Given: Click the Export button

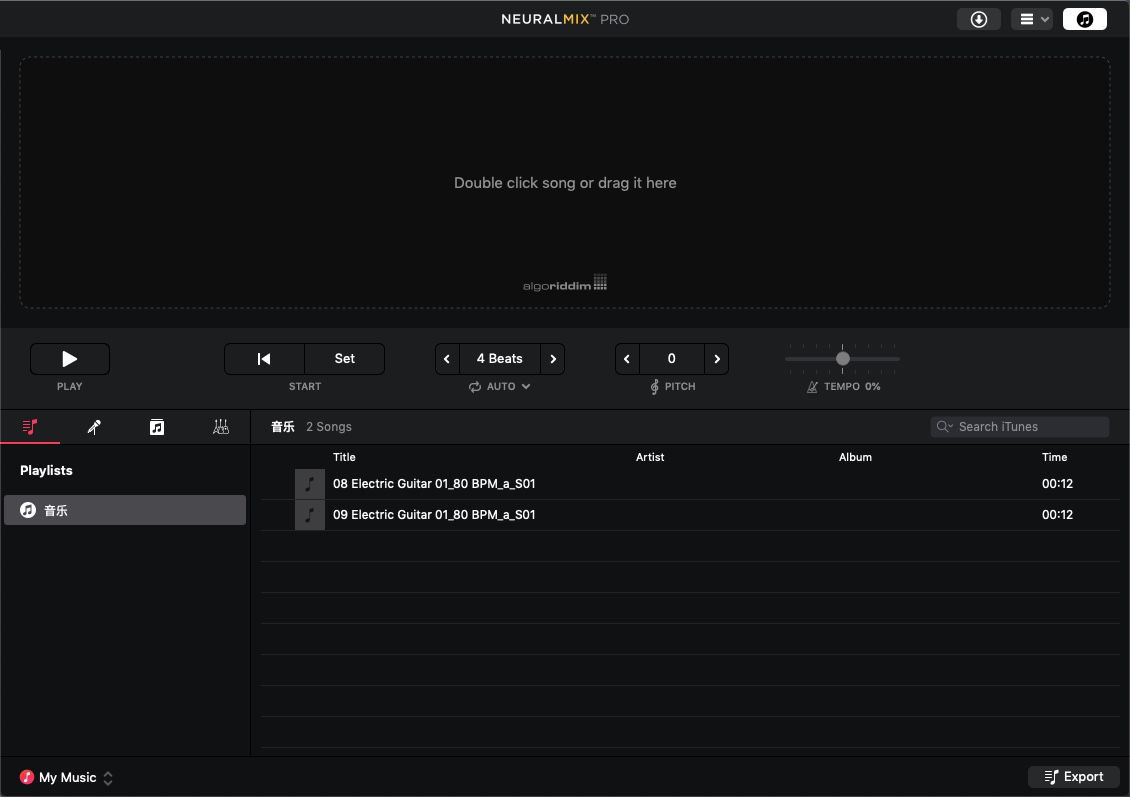Looking at the screenshot, I should coord(1074,777).
